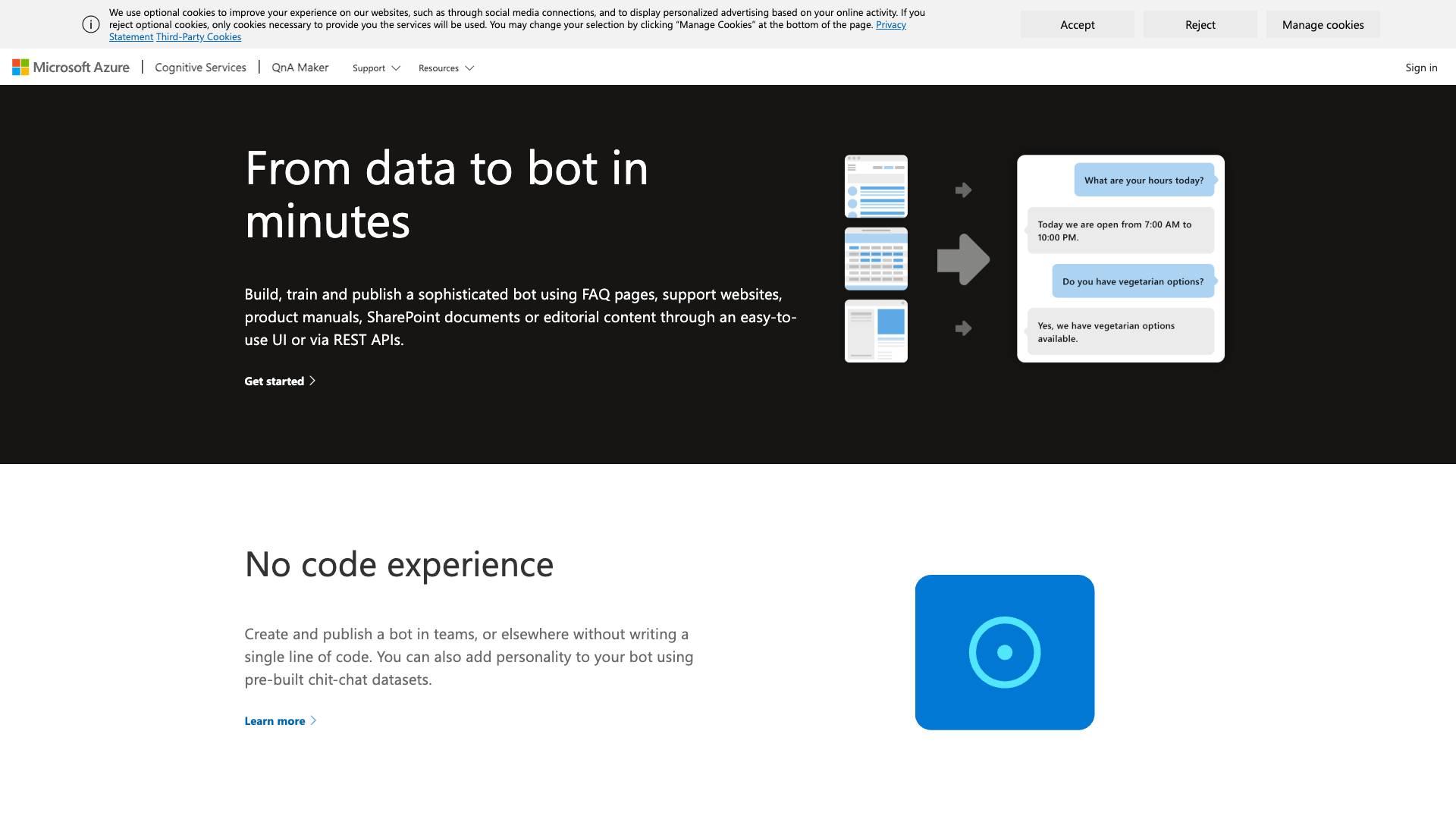Click the large gray arrow graphic

tap(963, 259)
